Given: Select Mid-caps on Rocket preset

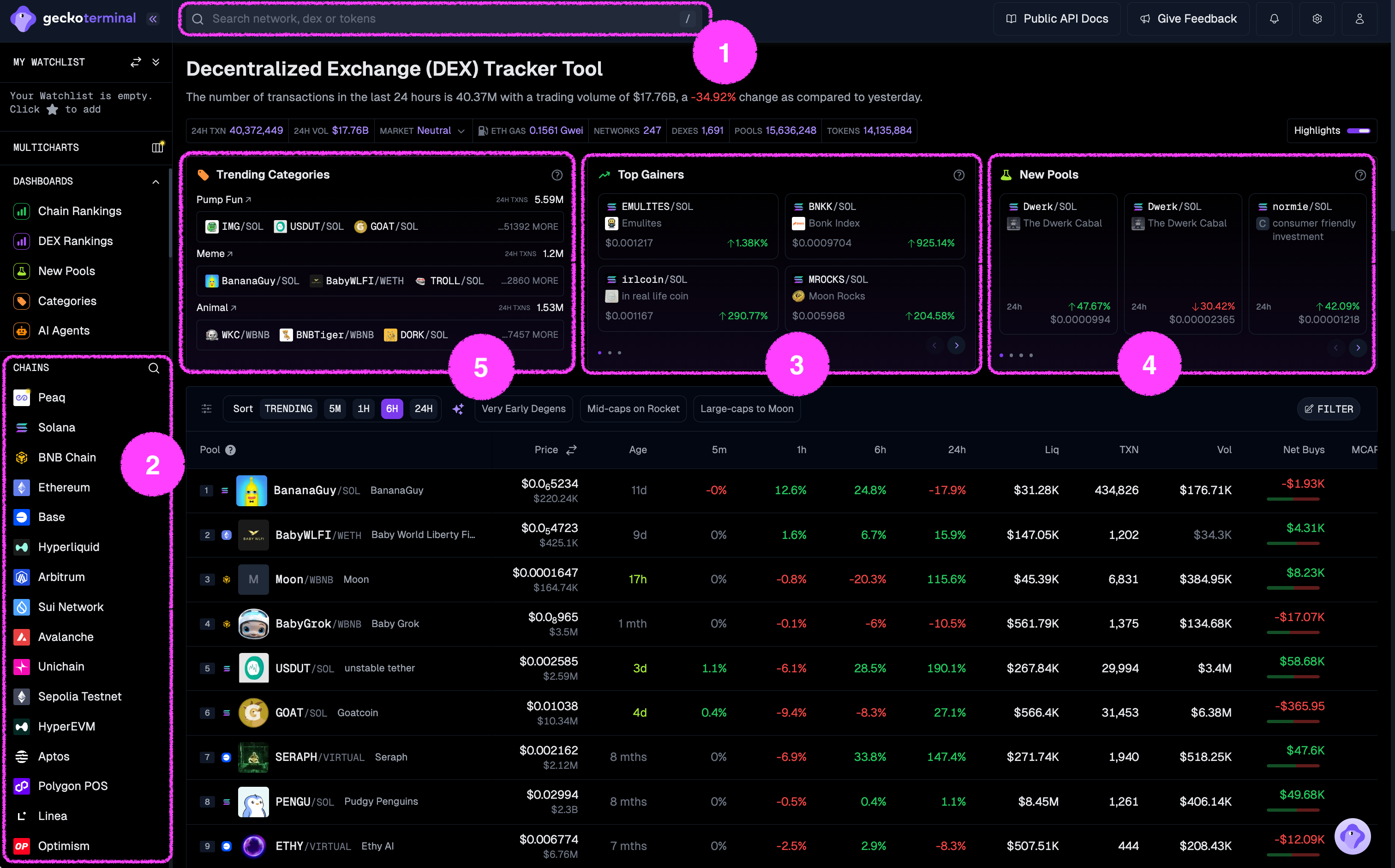Looking at the screenshot, I should 633,409.
